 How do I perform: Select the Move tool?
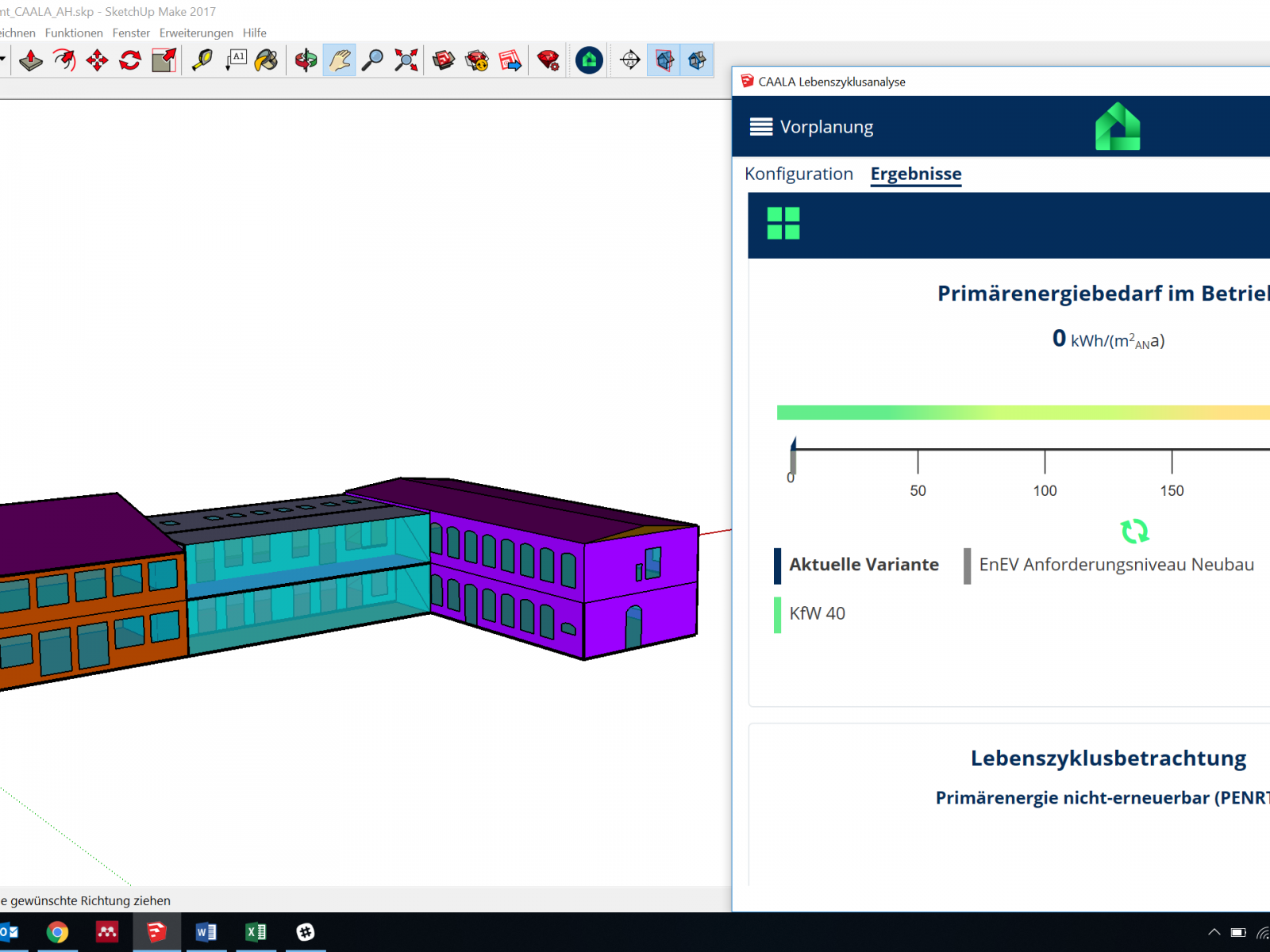pyautogui.click(x=98, y=60)
